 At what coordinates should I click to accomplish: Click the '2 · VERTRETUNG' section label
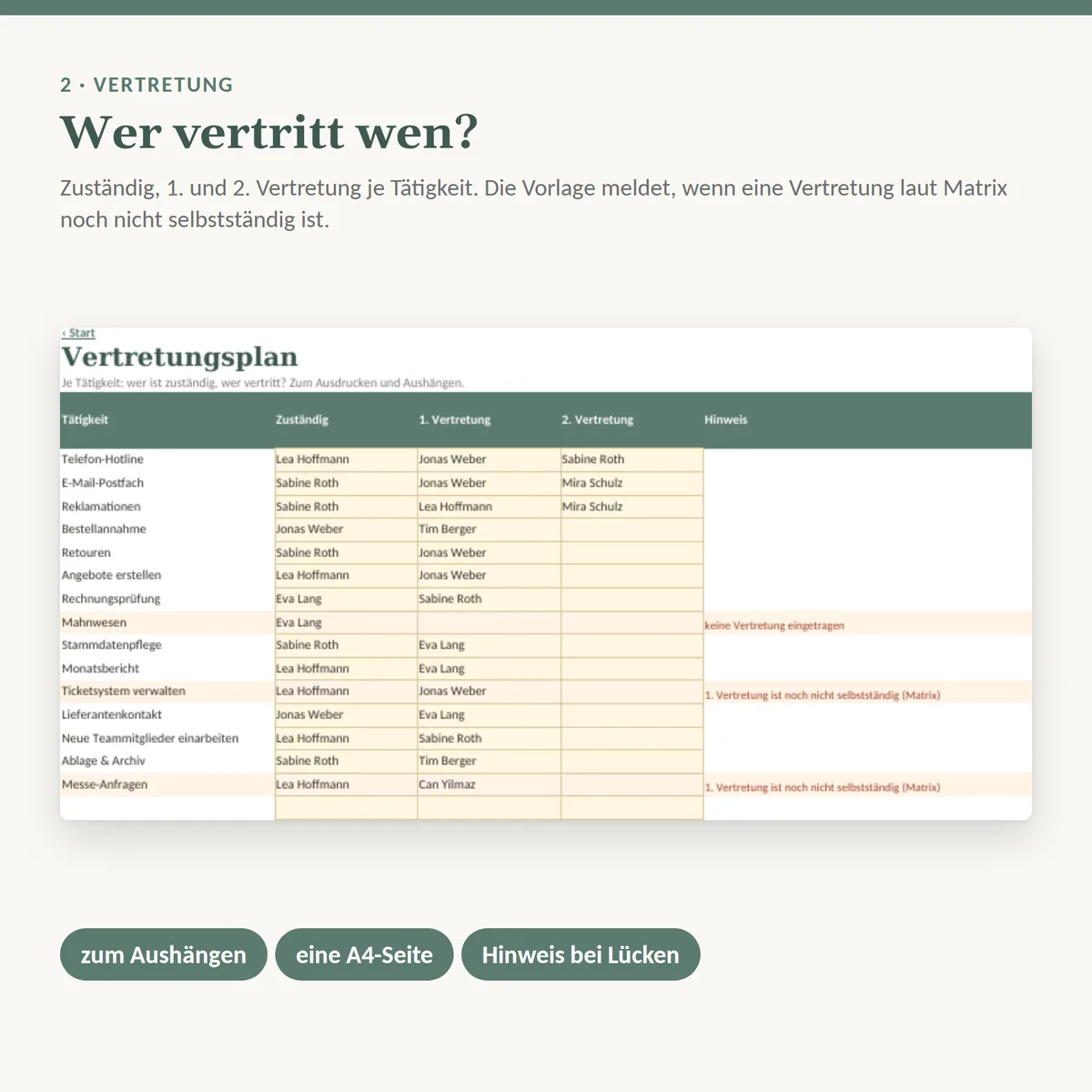coord(147,85)
